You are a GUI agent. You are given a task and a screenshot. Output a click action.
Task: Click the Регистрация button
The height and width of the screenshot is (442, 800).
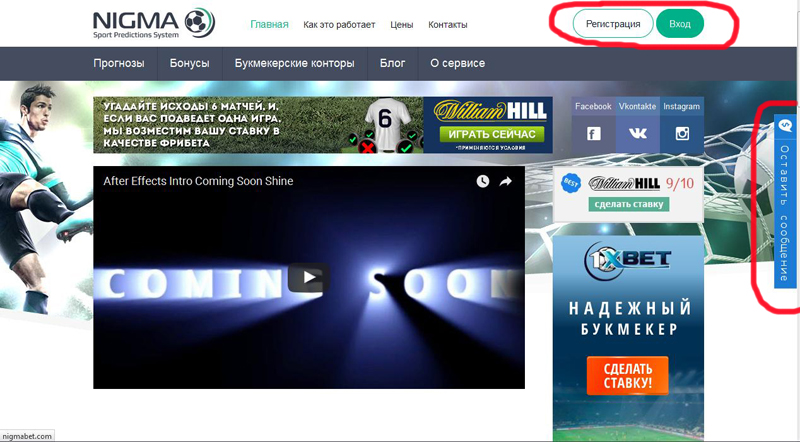613,23
